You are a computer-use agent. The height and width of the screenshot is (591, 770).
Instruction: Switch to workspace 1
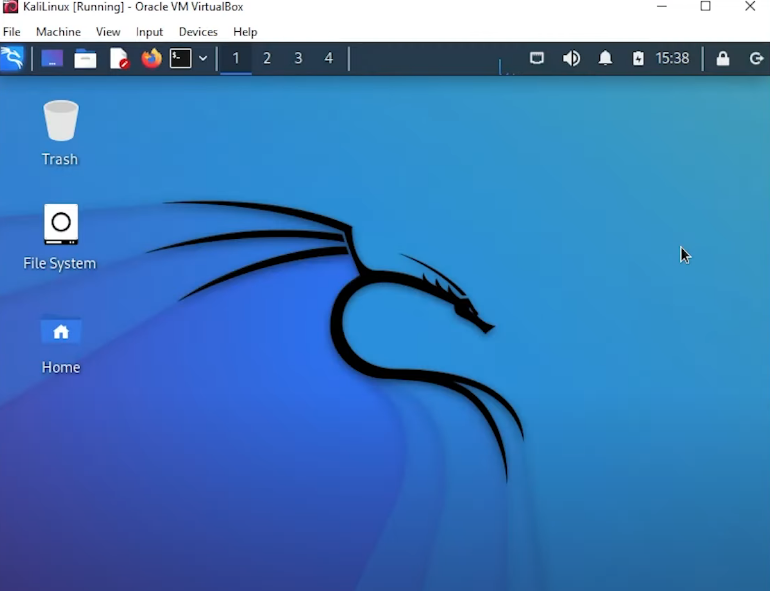pos(236,58)
